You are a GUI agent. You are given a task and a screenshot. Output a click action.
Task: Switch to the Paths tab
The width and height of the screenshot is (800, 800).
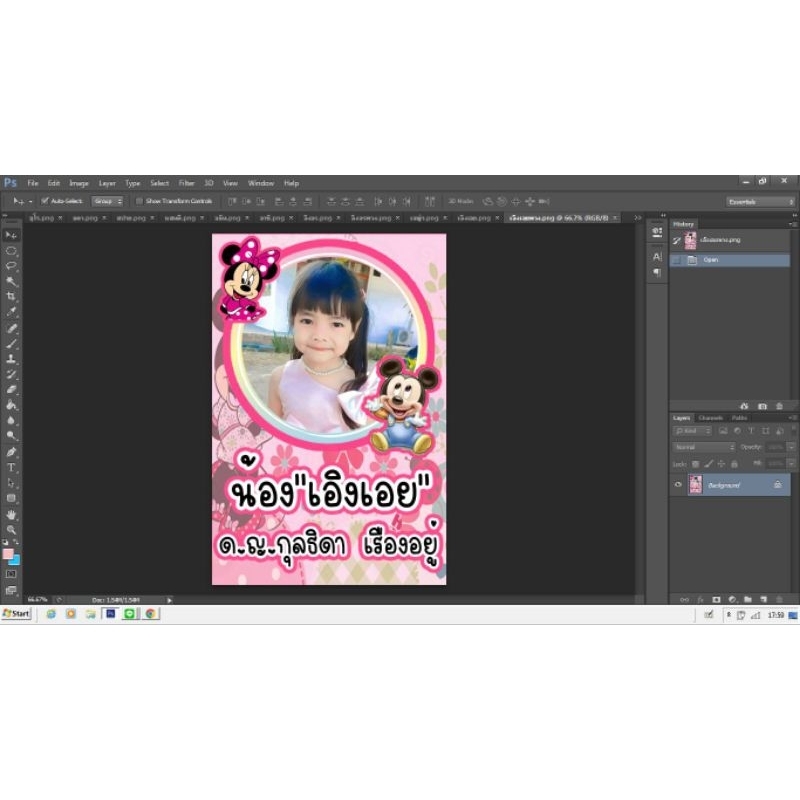click(739, 418)
